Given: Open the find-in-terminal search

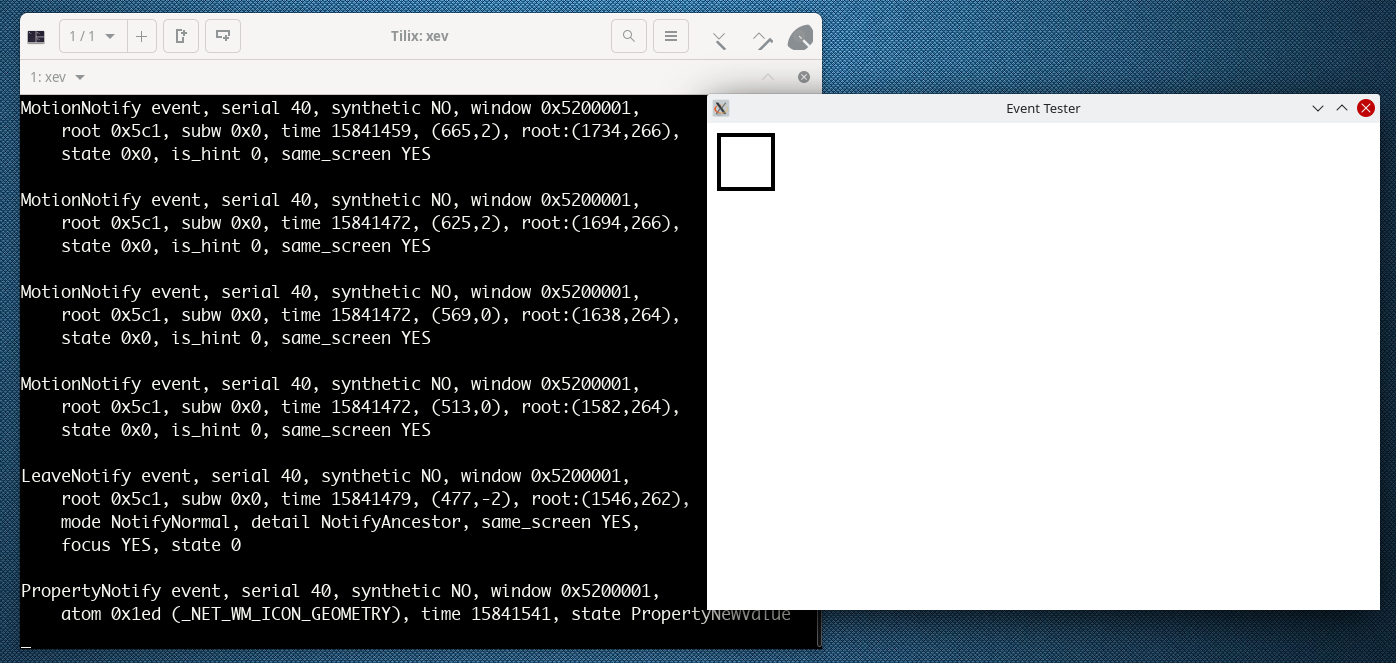Looking at the screenshot, I should [629, 37].
